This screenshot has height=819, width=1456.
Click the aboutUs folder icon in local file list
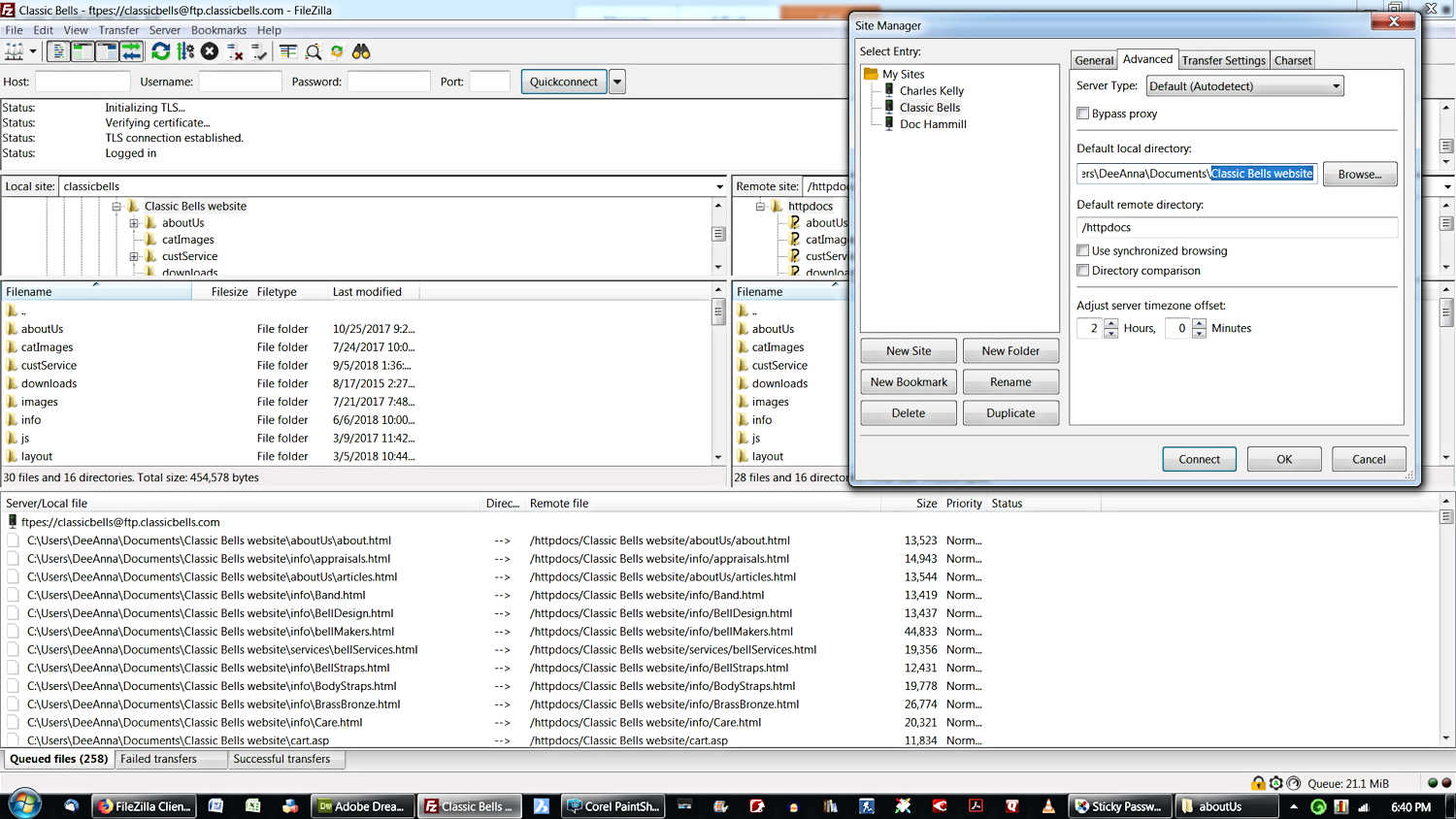[12, 329]
